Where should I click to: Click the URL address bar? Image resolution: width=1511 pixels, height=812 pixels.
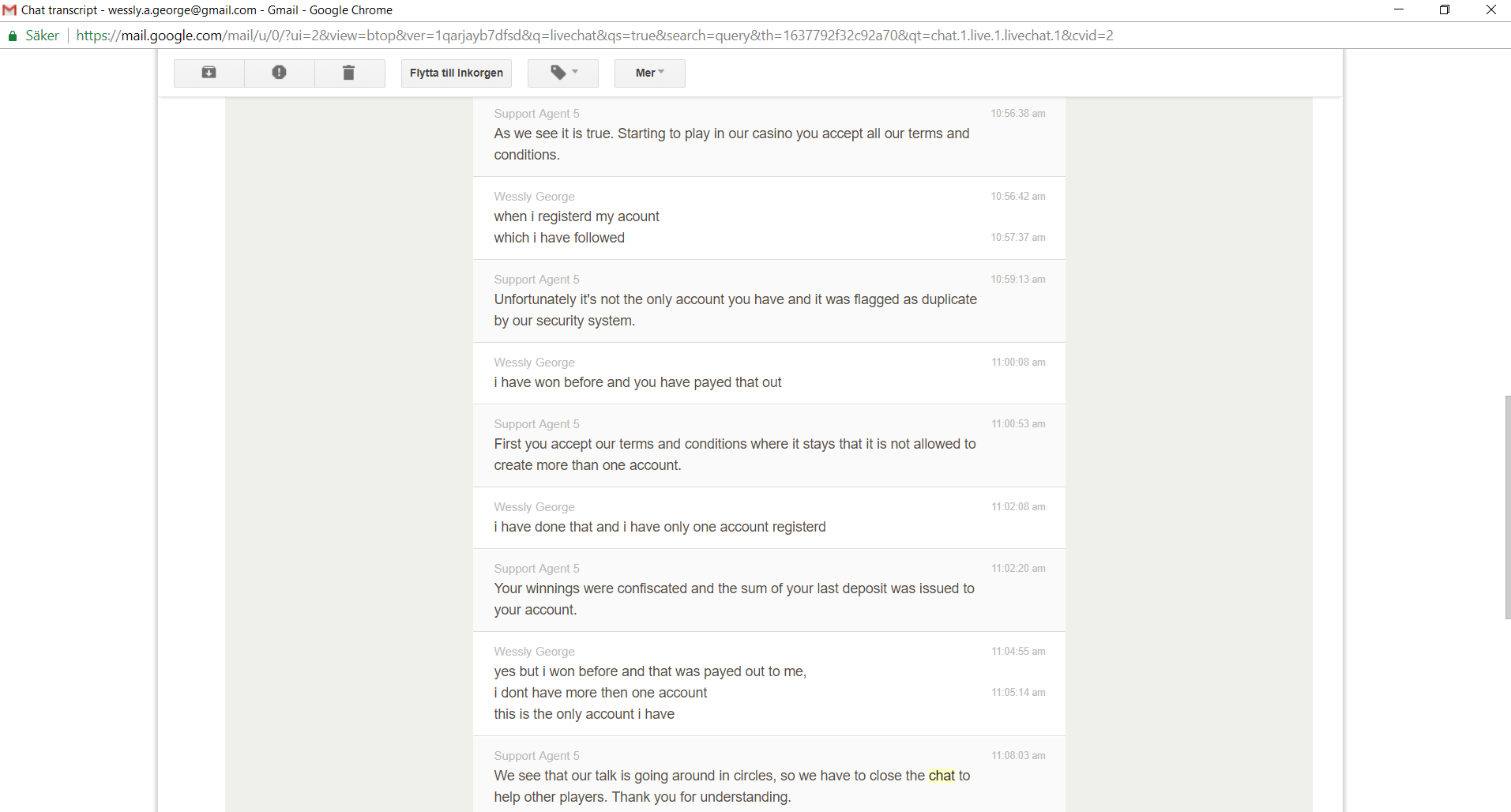[594, 36]
